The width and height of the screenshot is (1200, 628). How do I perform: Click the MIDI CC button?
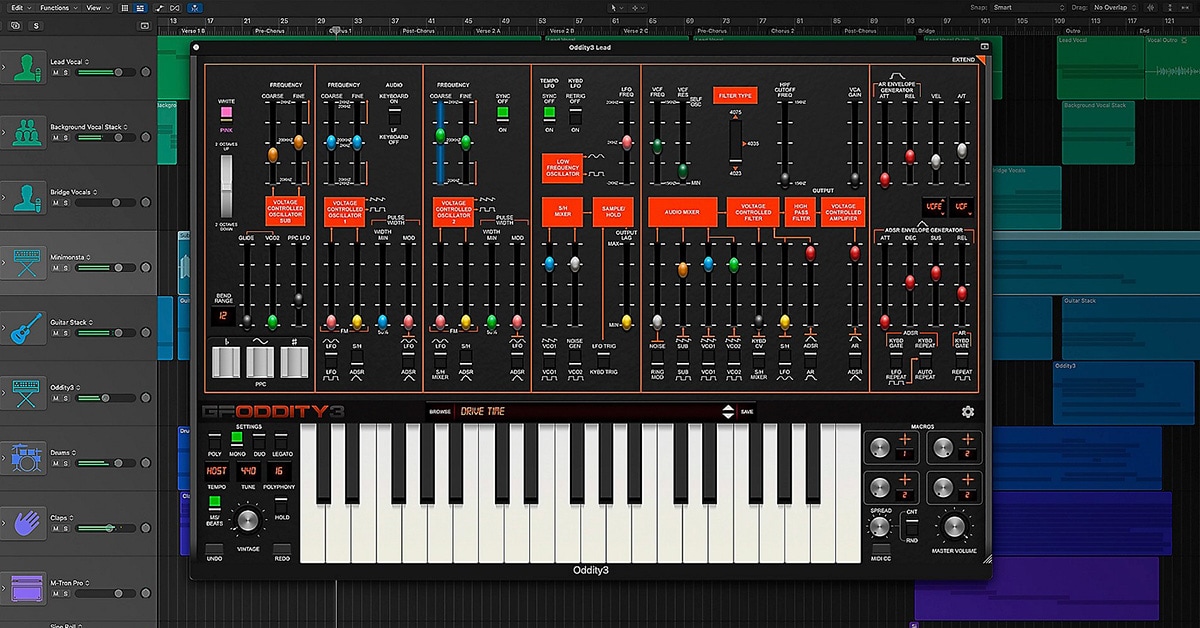[x=880, y=551]
